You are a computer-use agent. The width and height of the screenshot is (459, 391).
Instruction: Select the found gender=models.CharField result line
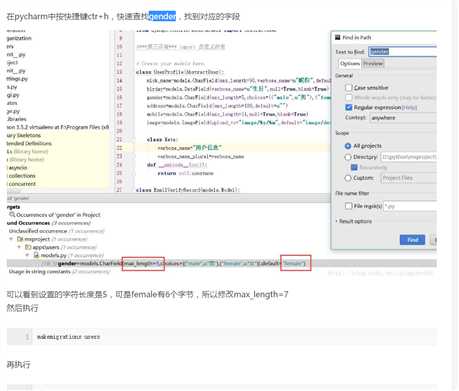click(x=222, y=264)
